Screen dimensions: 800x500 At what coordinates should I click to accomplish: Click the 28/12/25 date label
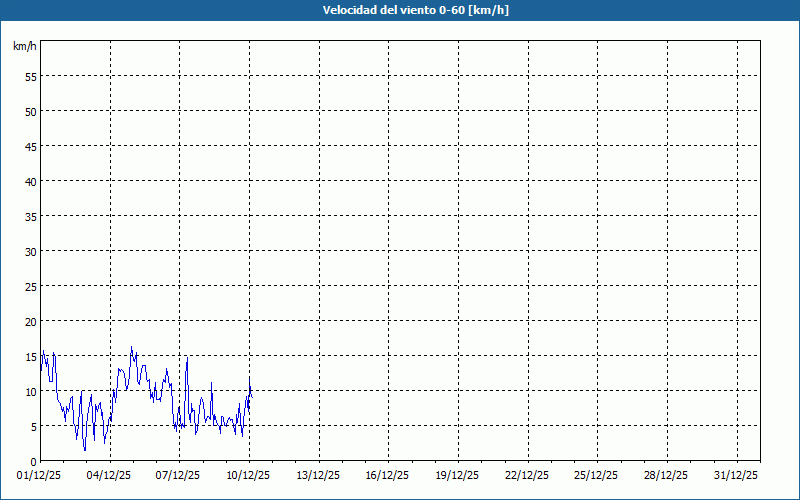click(x=666, y=475)
